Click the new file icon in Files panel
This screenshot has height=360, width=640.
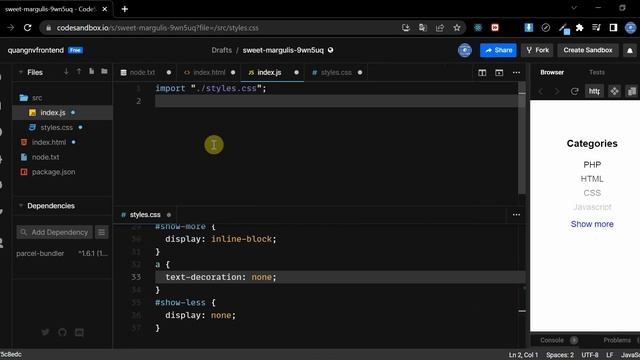coord(91,71)
